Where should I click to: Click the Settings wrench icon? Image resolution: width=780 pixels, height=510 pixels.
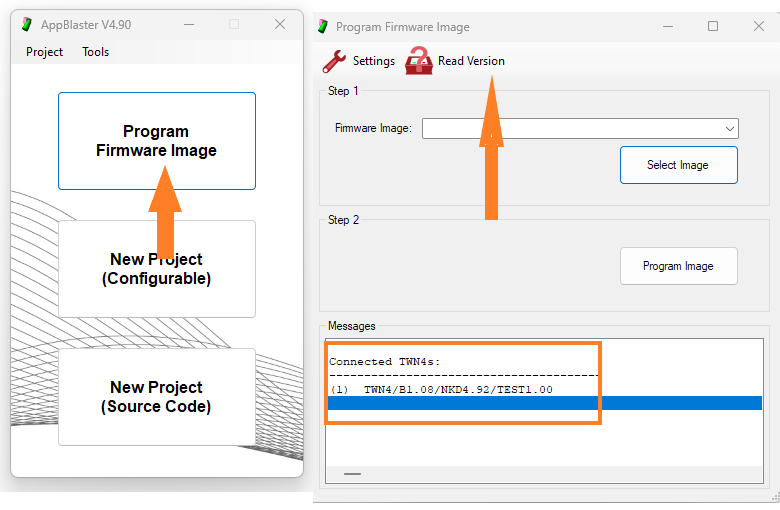click(x=334, y=62)
